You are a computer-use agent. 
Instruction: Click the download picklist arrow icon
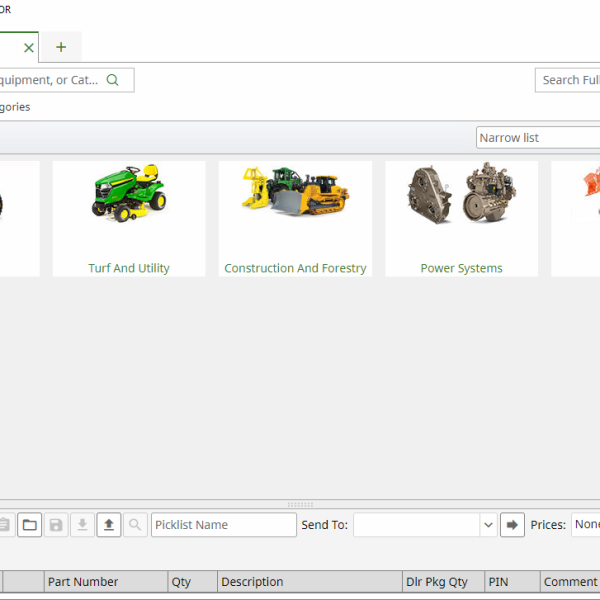[82, 525]
